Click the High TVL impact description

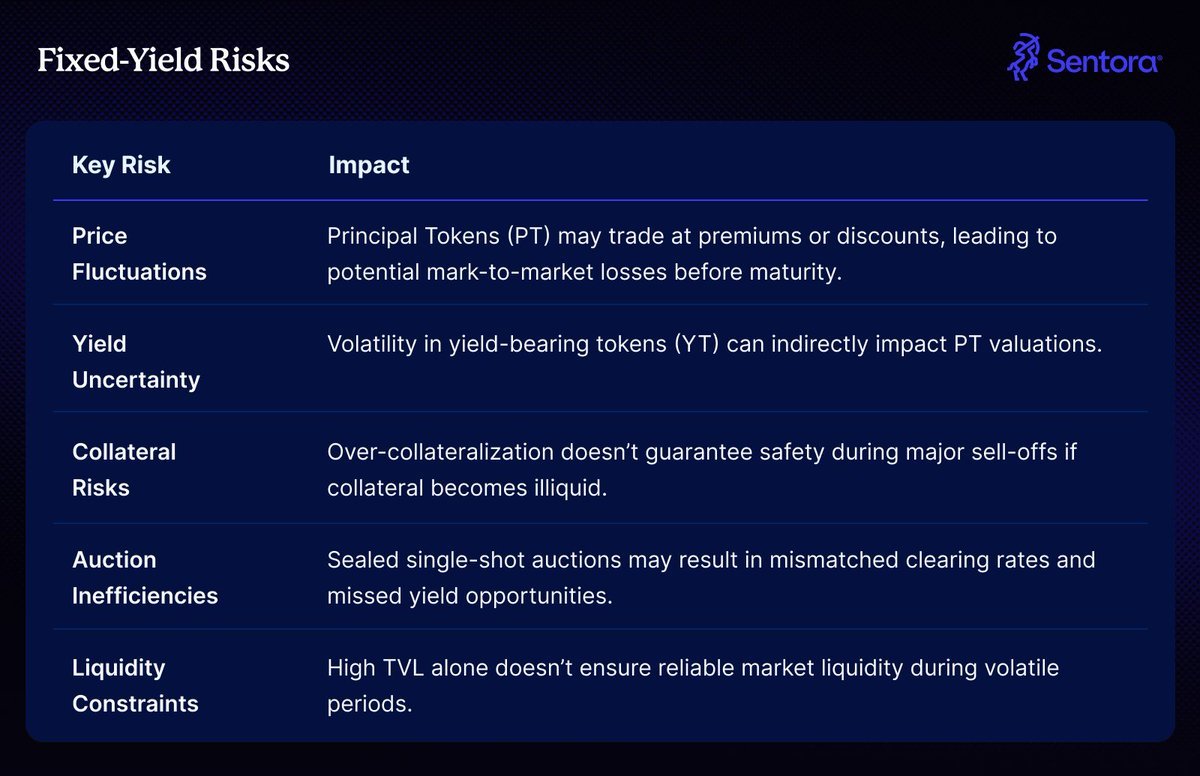(x=693, y=685)
